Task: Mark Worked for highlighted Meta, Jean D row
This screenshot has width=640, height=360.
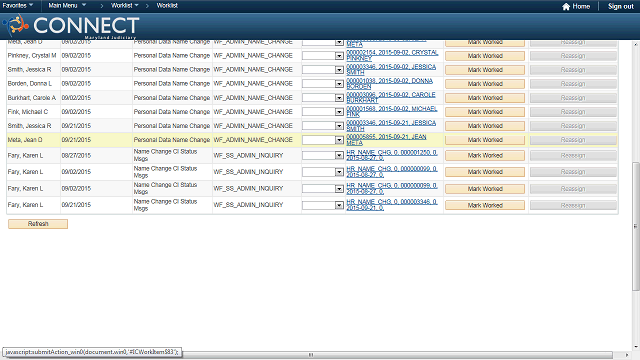Action: point(485,140)
